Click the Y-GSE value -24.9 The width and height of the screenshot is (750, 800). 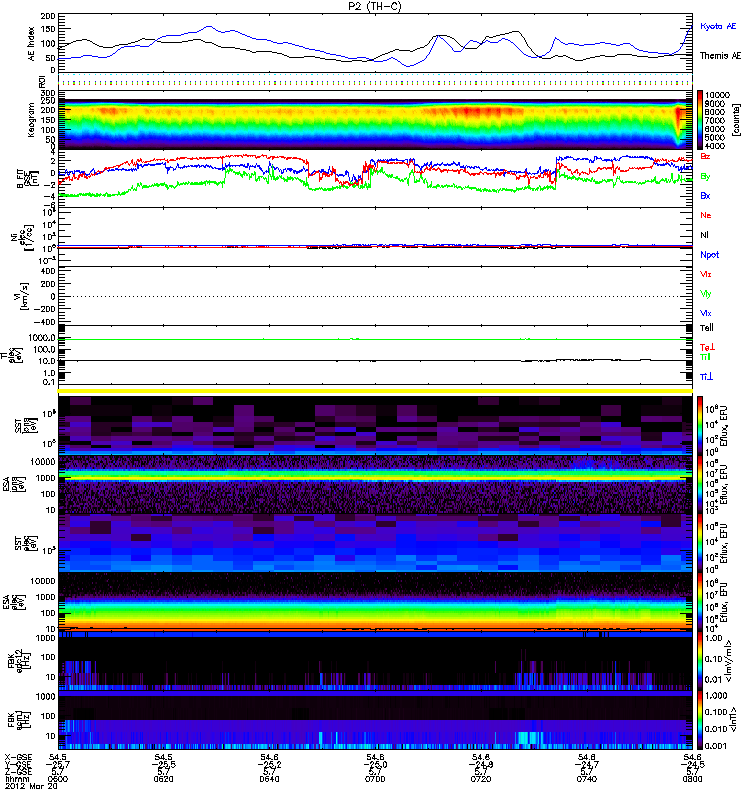481,765
